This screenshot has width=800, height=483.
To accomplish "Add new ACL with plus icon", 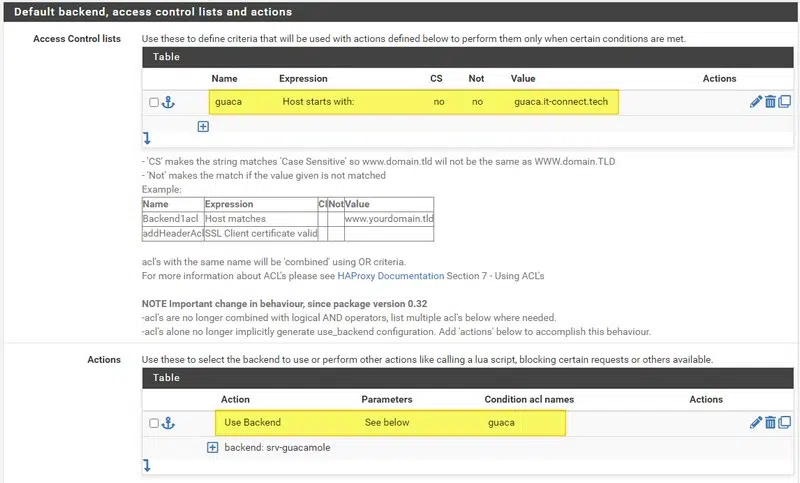I will [203, 126].
